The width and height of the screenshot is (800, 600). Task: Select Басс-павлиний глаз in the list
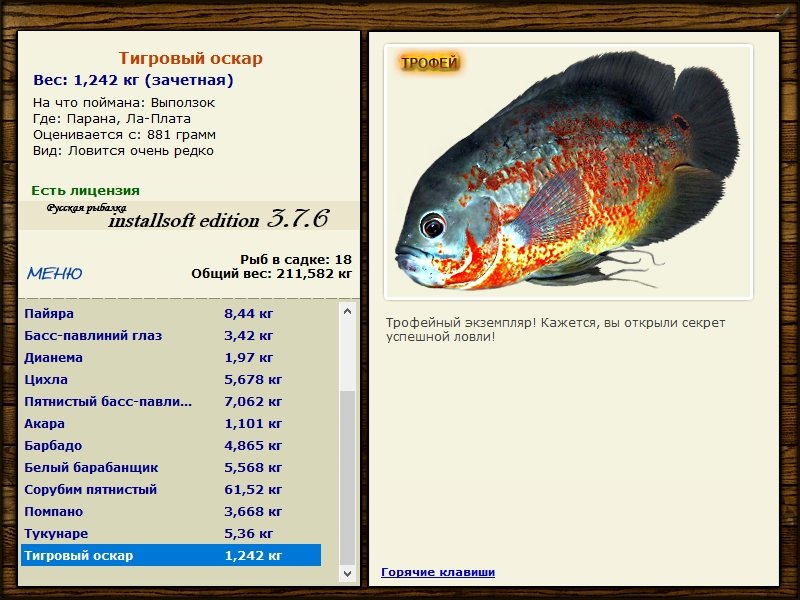[x=171, y=335]
